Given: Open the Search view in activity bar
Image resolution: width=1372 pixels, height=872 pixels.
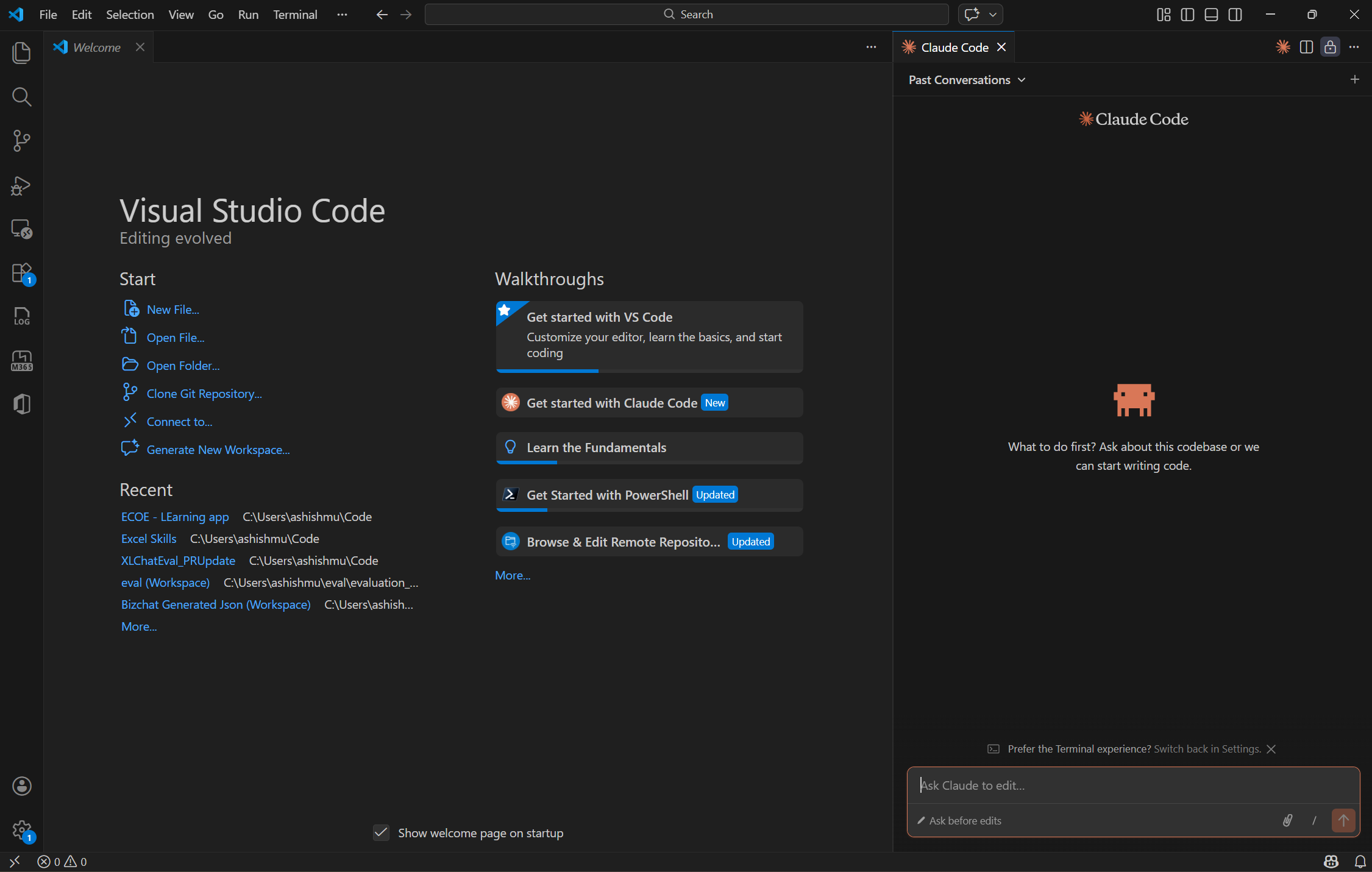Looking at the screenshot, I should 21,96.
